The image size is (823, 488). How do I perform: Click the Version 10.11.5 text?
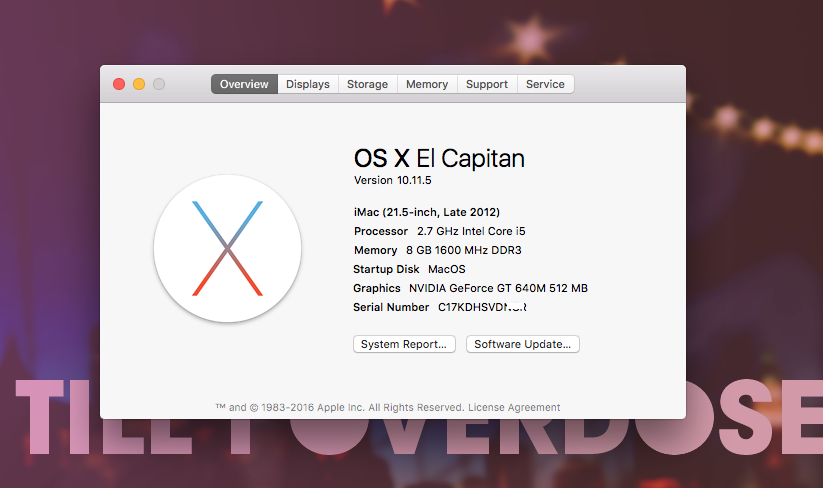click(x=393, y=180)
